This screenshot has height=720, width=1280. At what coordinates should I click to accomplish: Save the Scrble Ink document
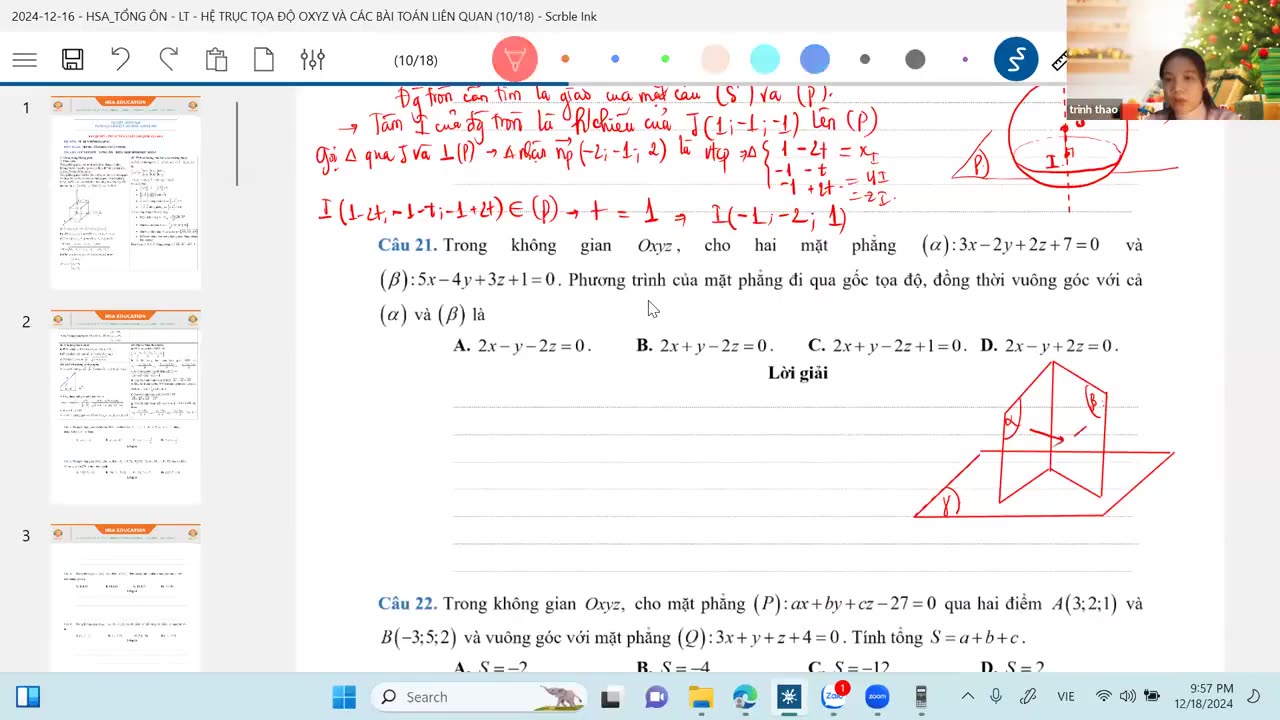click(73, 60)
